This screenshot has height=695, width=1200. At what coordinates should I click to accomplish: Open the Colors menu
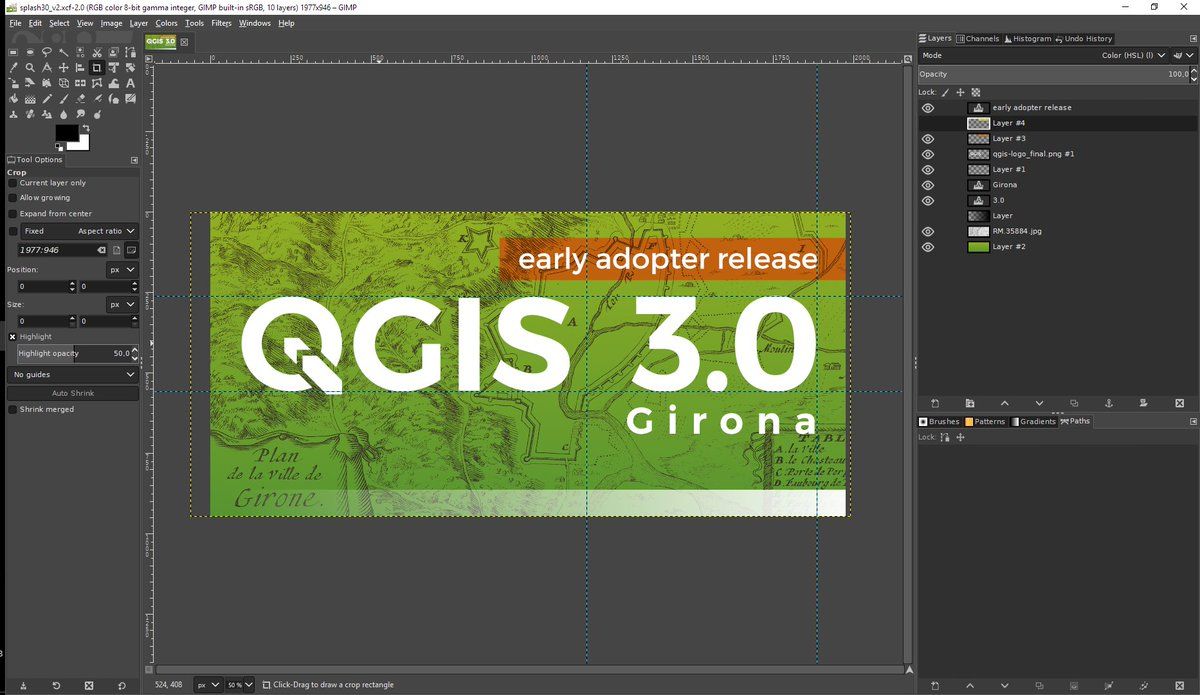pos(166,23)
